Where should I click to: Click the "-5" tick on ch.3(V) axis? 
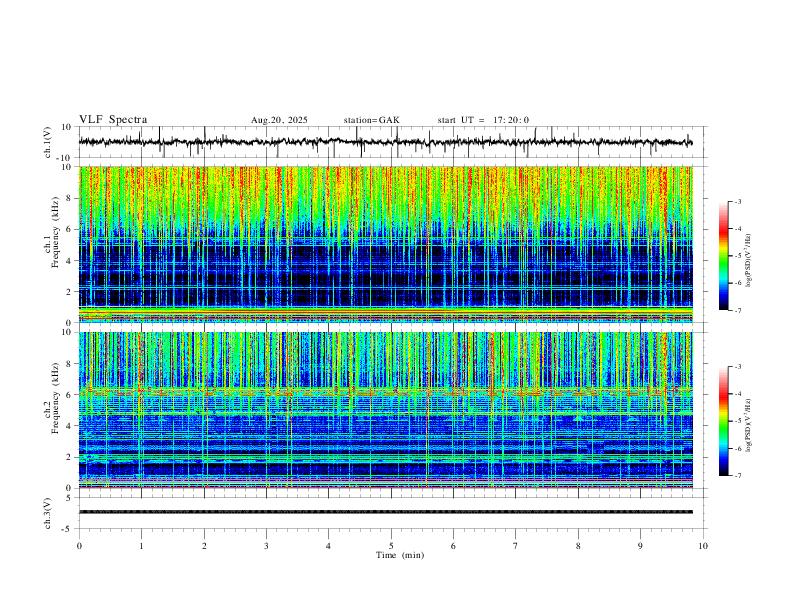(68, 529)
